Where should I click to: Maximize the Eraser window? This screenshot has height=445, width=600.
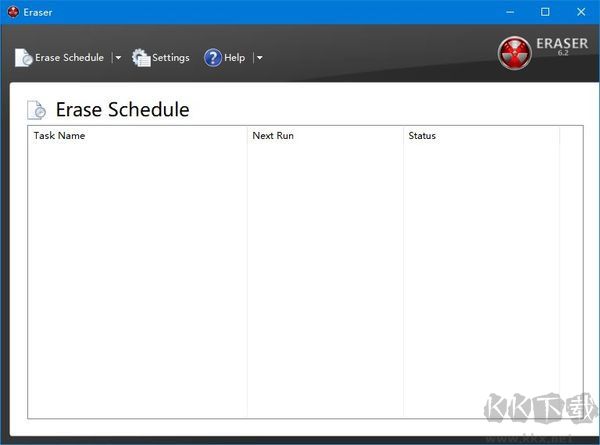pyautogui.click(x=545, y=12)
